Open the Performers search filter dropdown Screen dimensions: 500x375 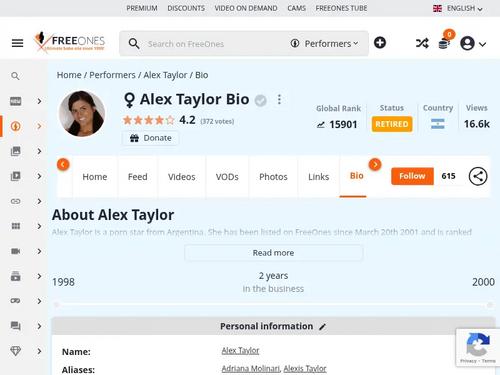(x=324, y=43)
